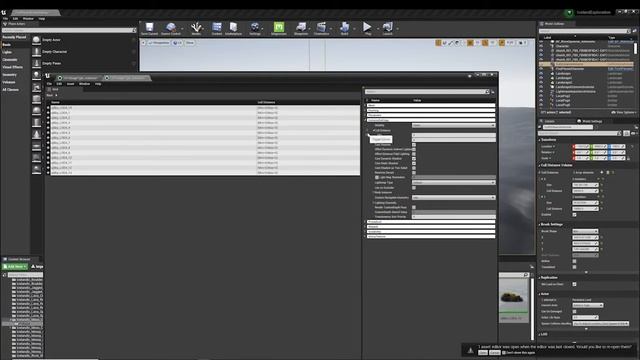Toggle Enabled checkbox in Cull Distance Volume
The width and height of the screenshot is (640, 360).
tap(574, 215)
